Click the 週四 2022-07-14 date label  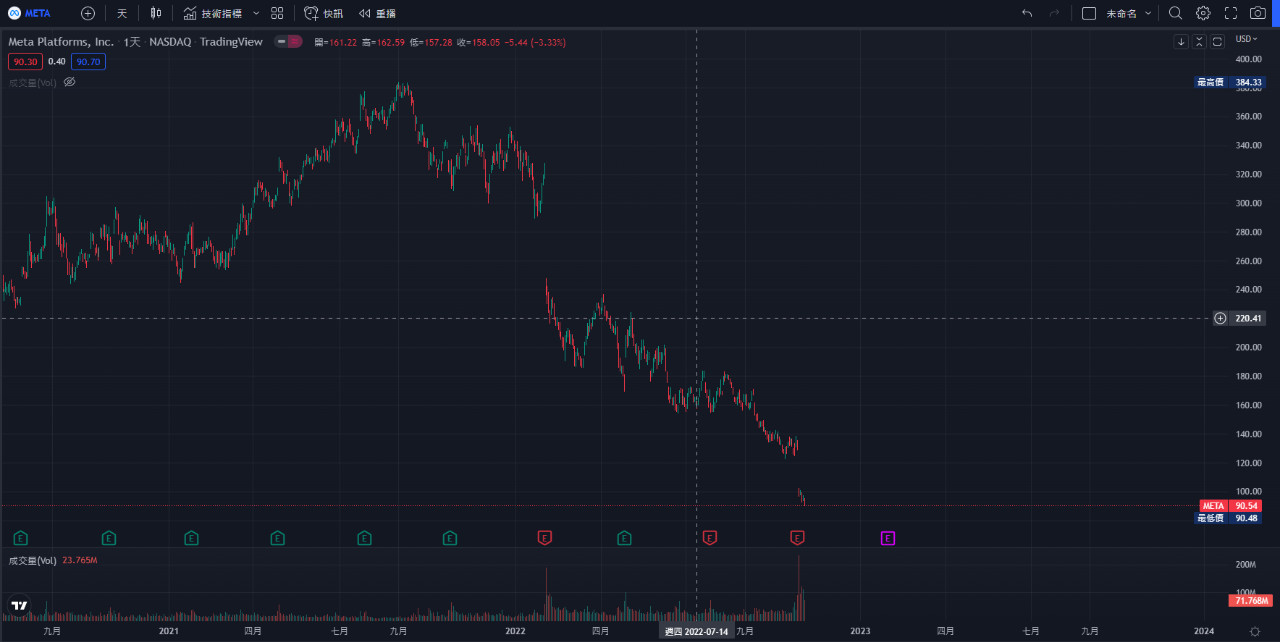(696, 632)
